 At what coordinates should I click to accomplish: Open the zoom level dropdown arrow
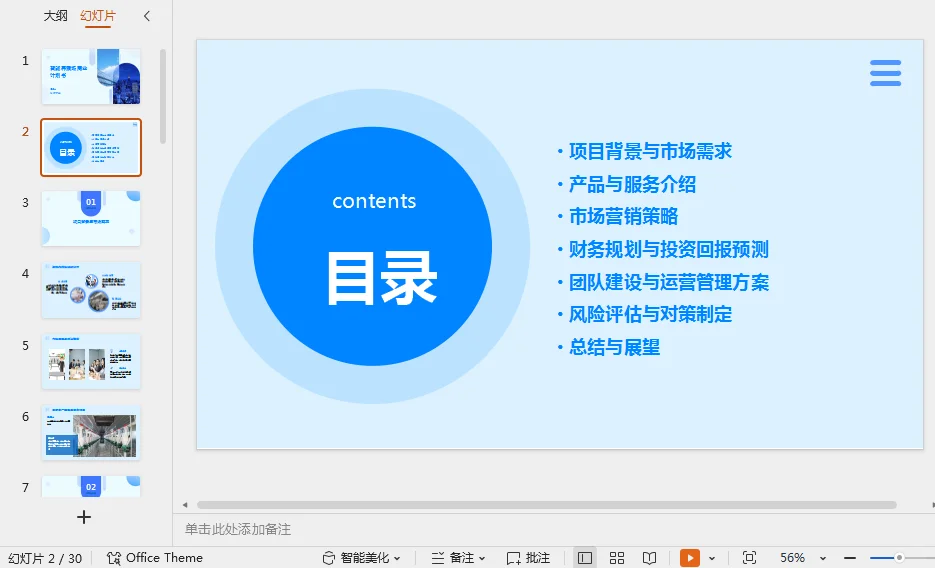(x=823, y=558)
